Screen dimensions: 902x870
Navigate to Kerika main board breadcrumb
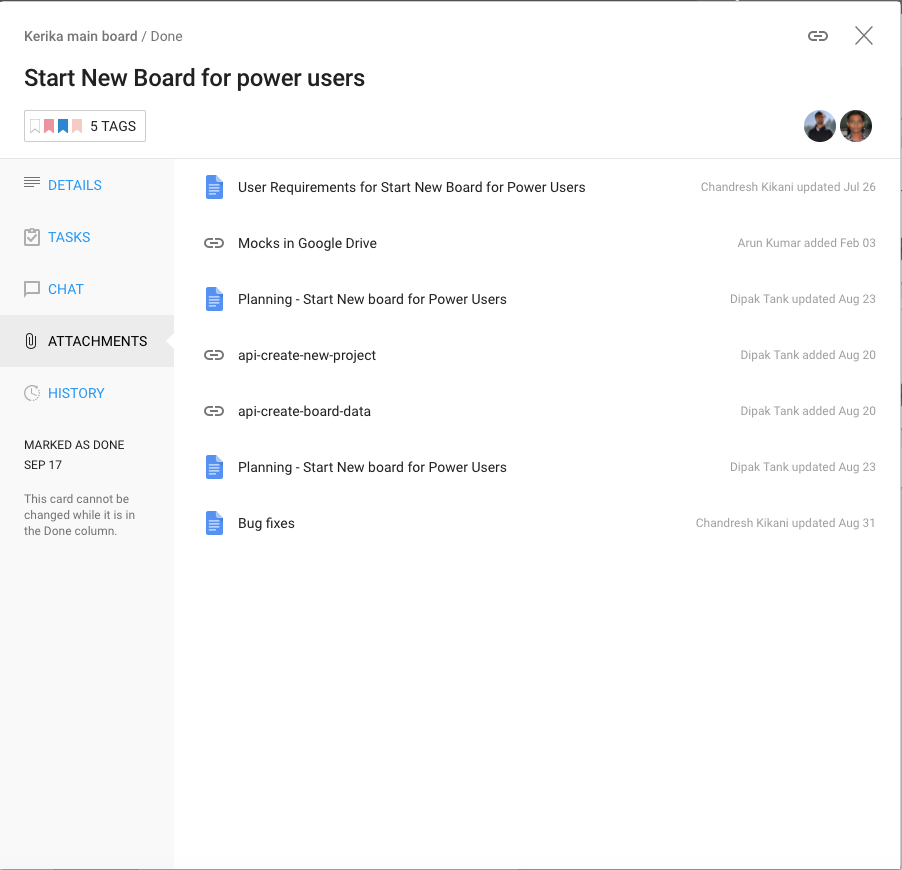(x=81, y=36)
